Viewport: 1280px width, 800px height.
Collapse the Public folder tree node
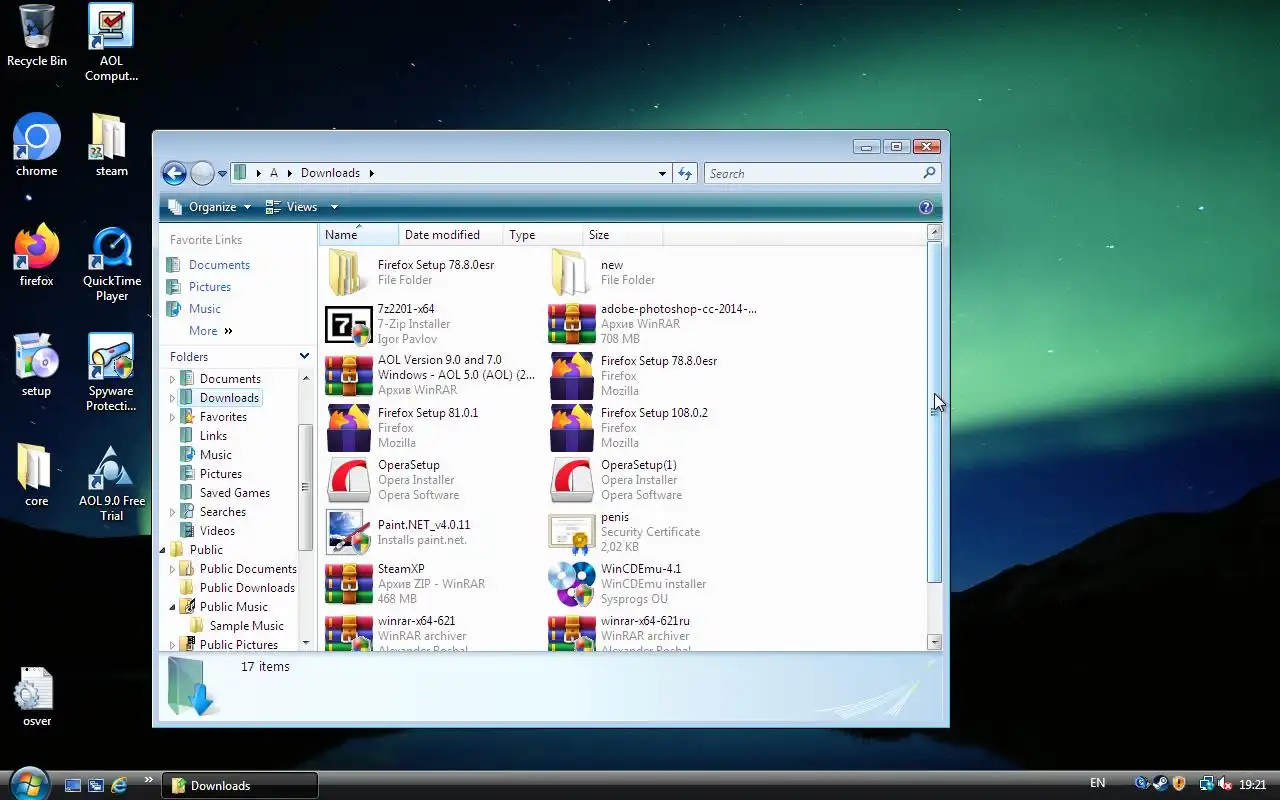[162, 550]
